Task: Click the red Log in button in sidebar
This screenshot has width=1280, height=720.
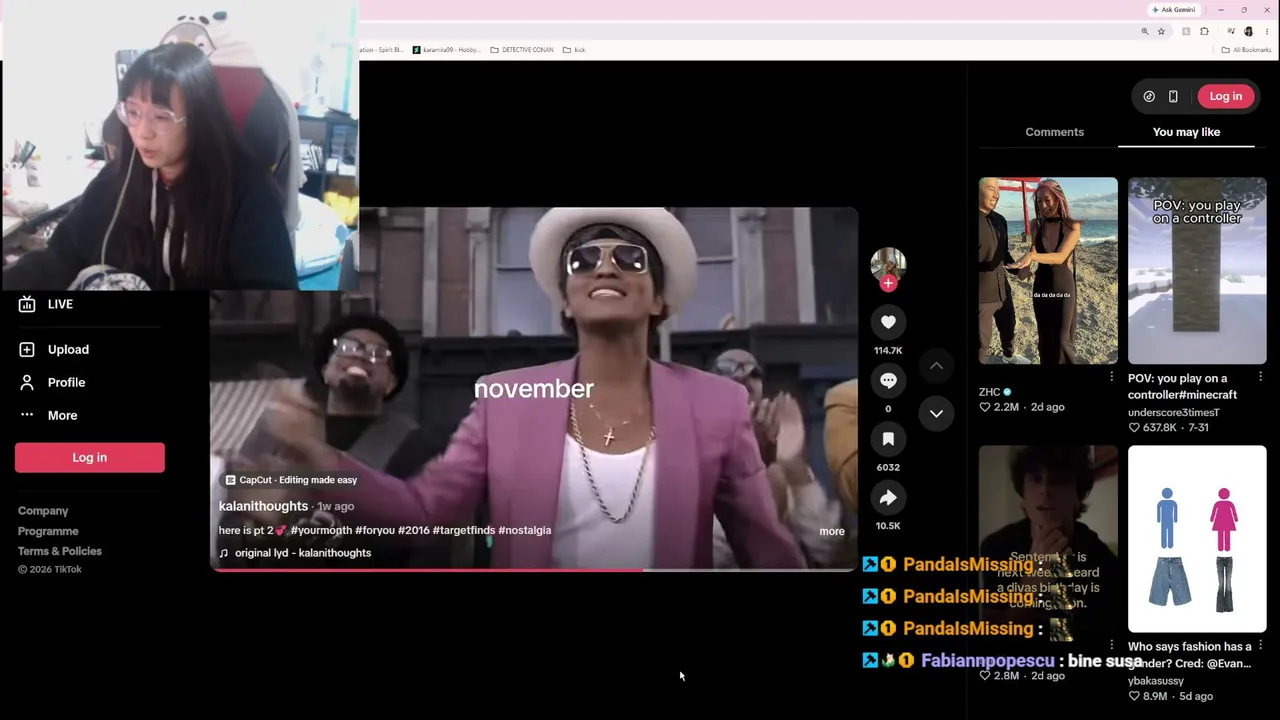Action: [x=89, y=457]
